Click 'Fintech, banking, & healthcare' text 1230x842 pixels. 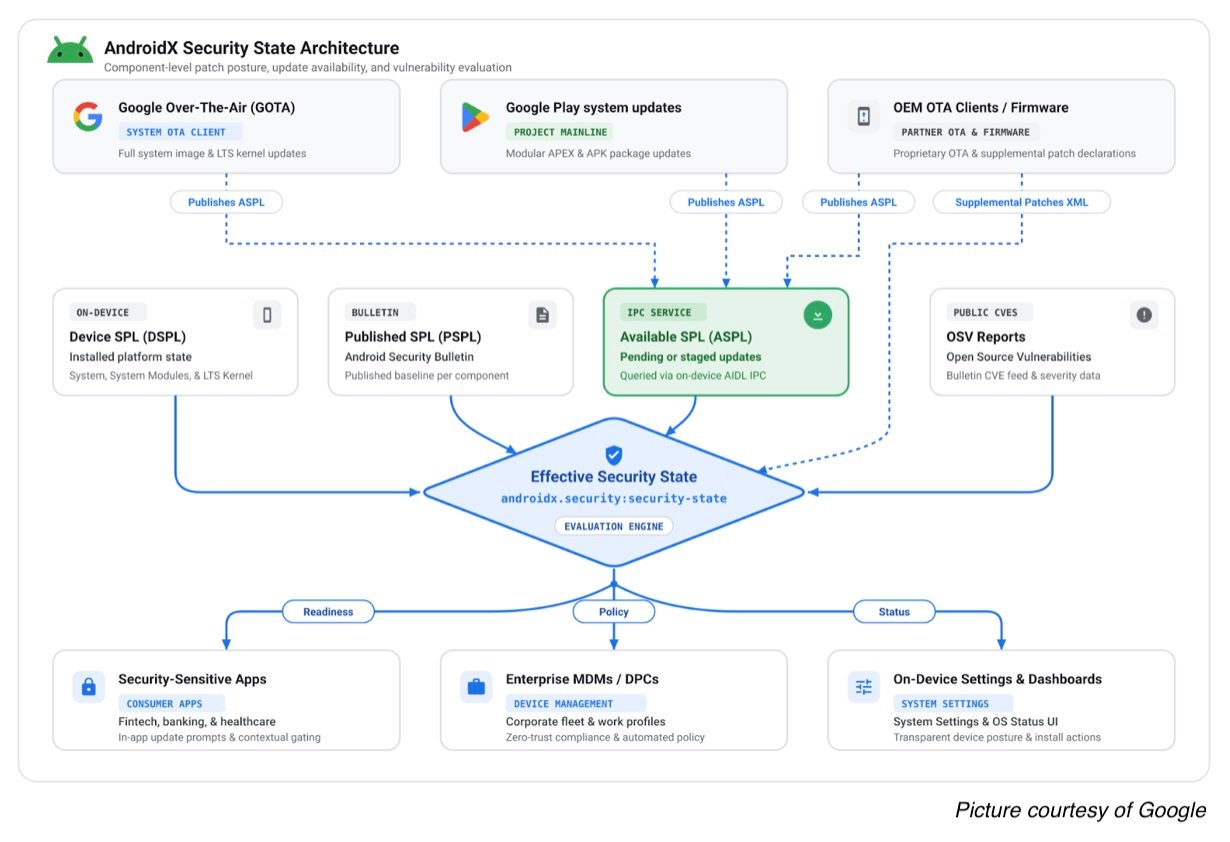pos(197,722)
